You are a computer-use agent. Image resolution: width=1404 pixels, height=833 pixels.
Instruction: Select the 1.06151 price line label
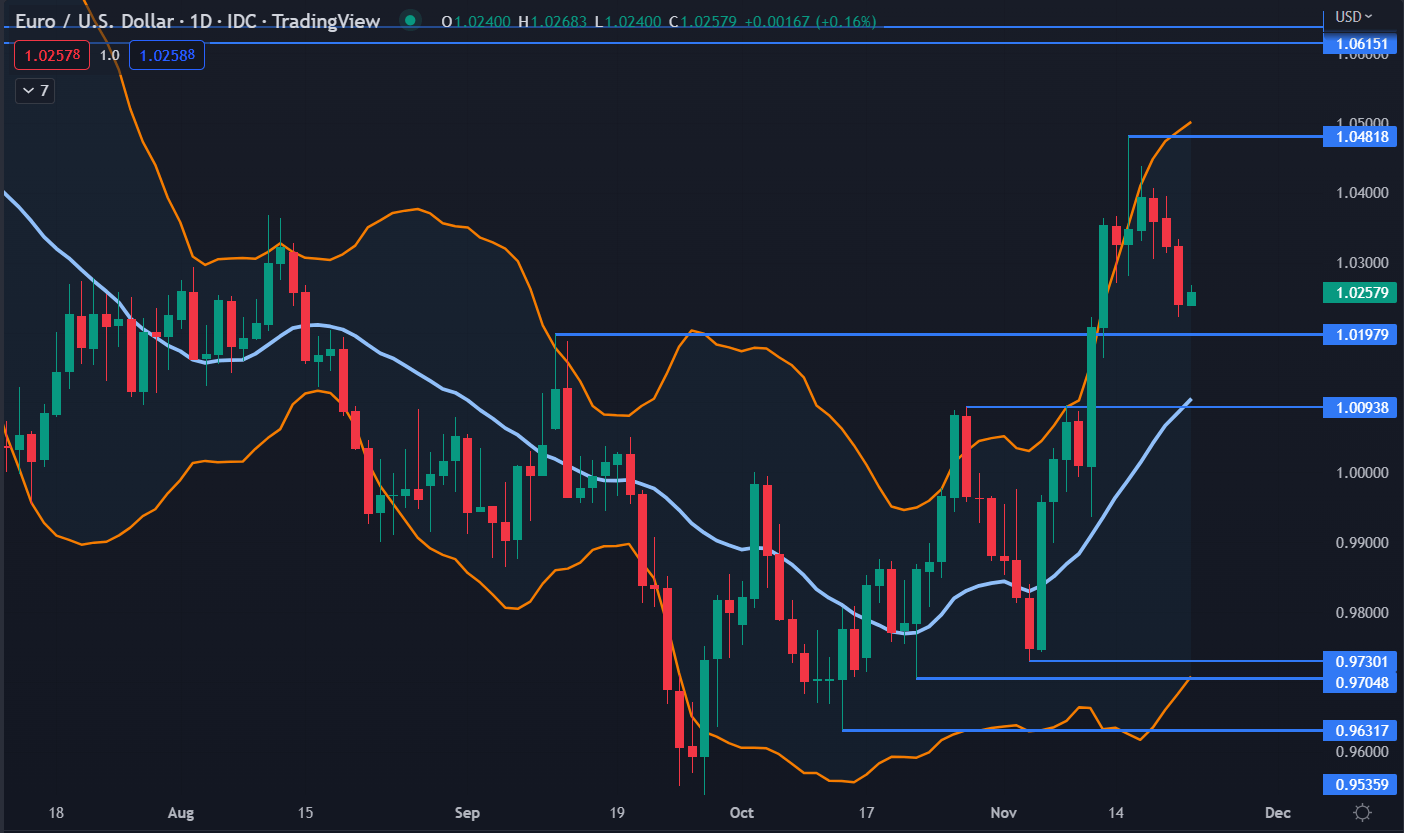pyautogui.click(x=1360, y=43)
